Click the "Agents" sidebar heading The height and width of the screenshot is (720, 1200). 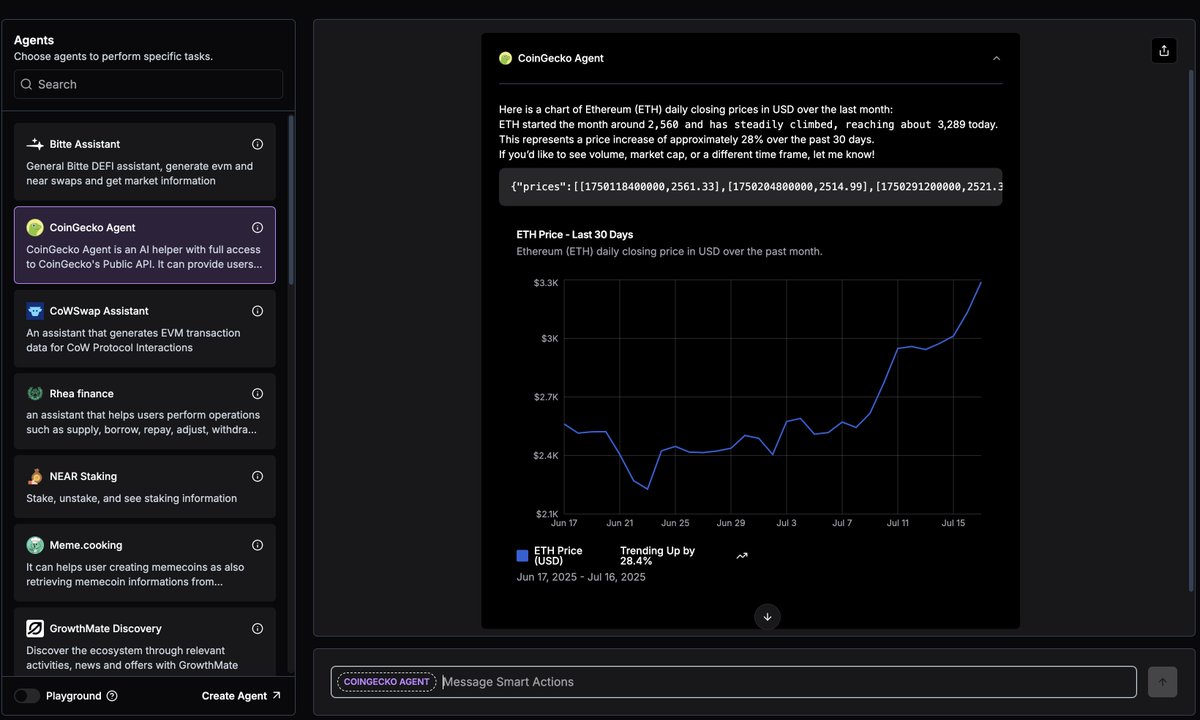click(x=34, y=40)
